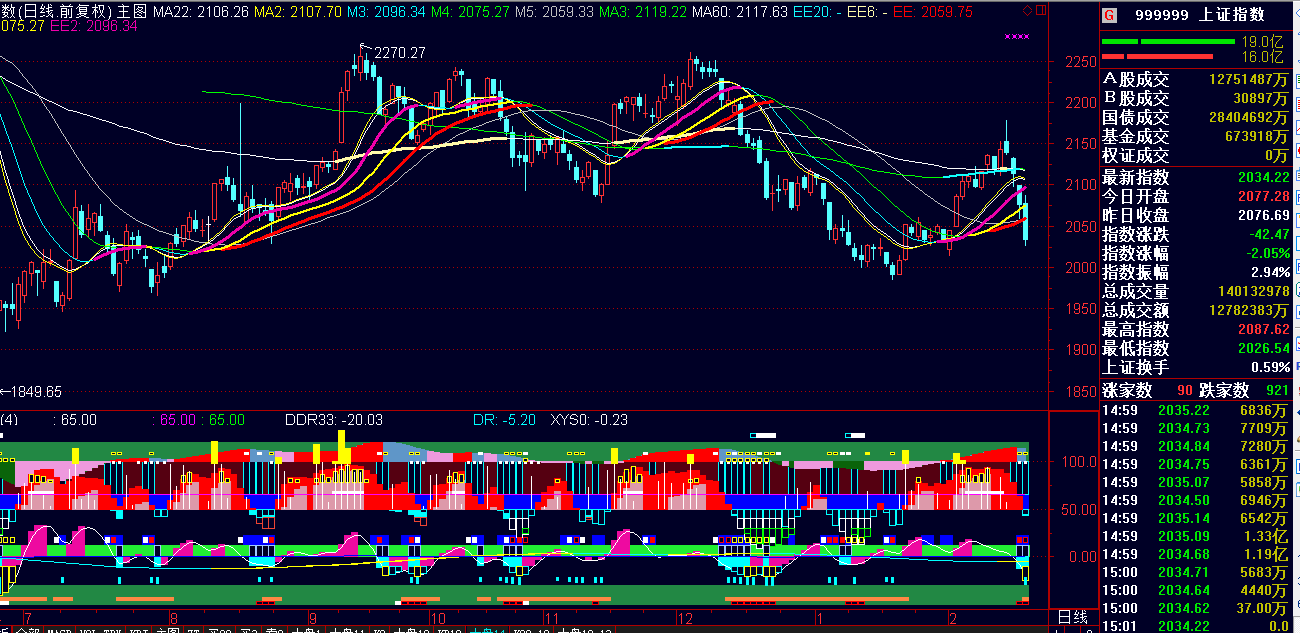Switch to the VOL-TDX tab

pyautogui.click(x=98, y=630)
